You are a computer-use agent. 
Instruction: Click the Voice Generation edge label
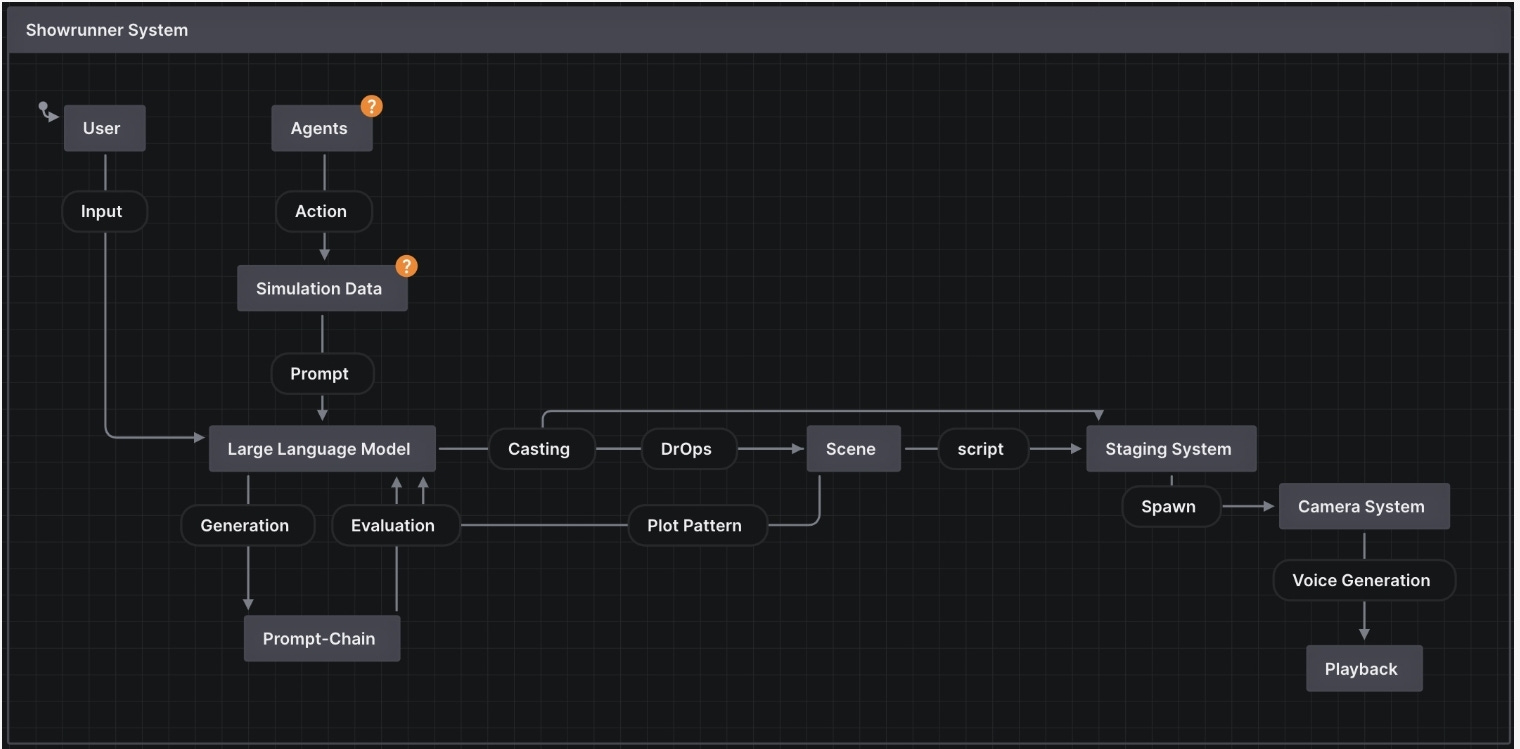pos(1363,580)
